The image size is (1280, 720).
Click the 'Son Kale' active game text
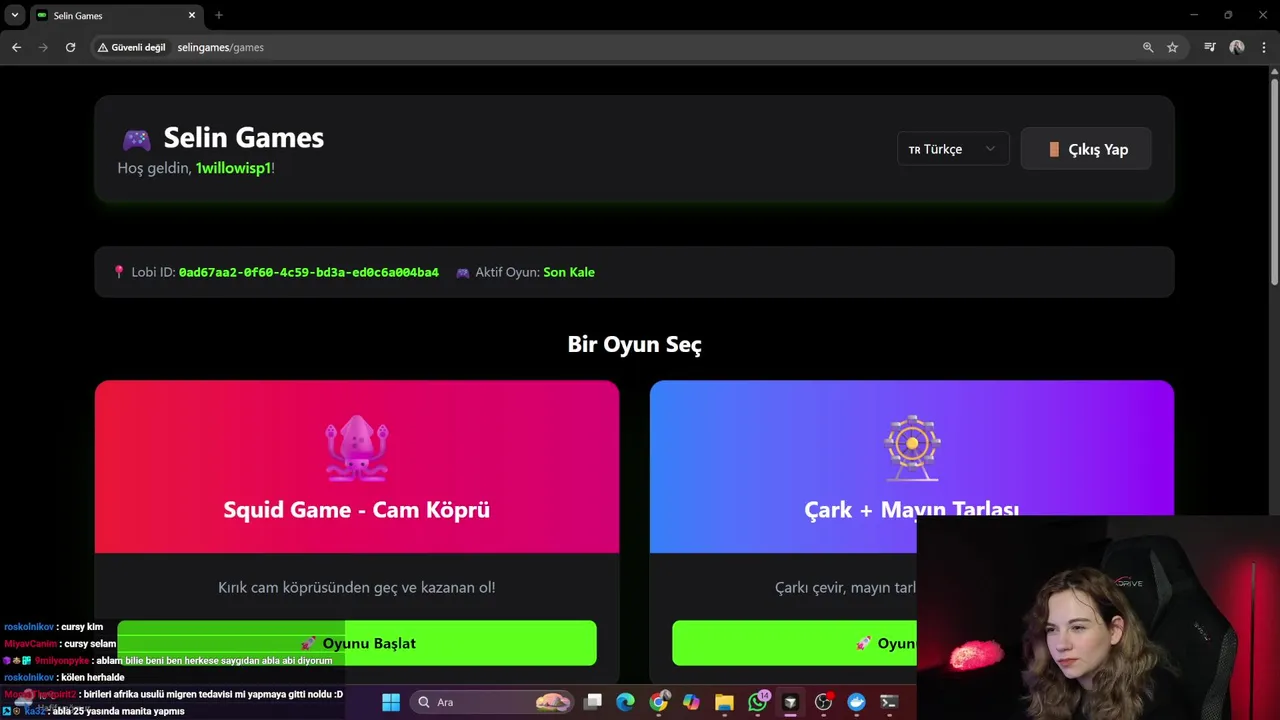tap(569, 272)
